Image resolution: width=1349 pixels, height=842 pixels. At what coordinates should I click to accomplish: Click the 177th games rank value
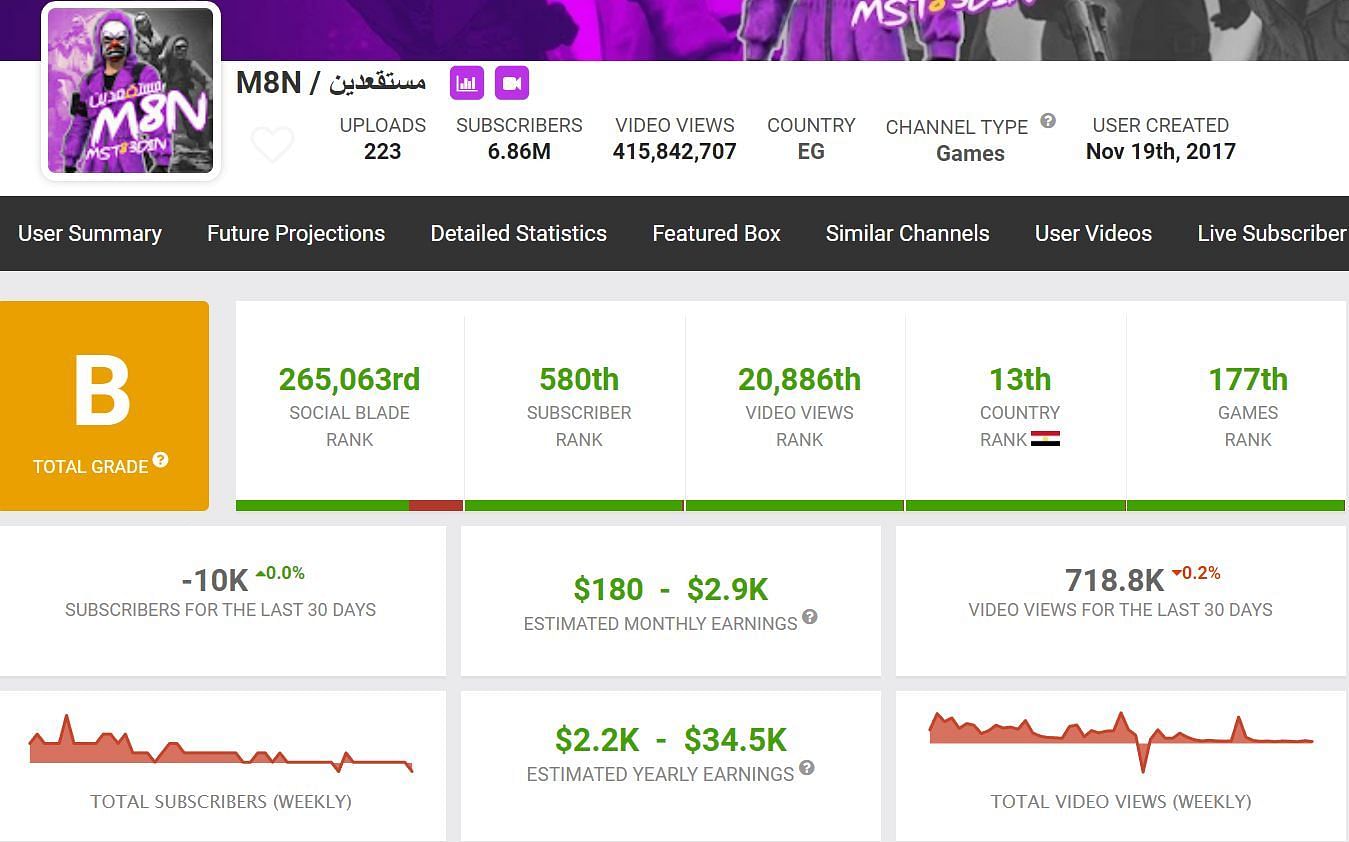pos(1248,379)
